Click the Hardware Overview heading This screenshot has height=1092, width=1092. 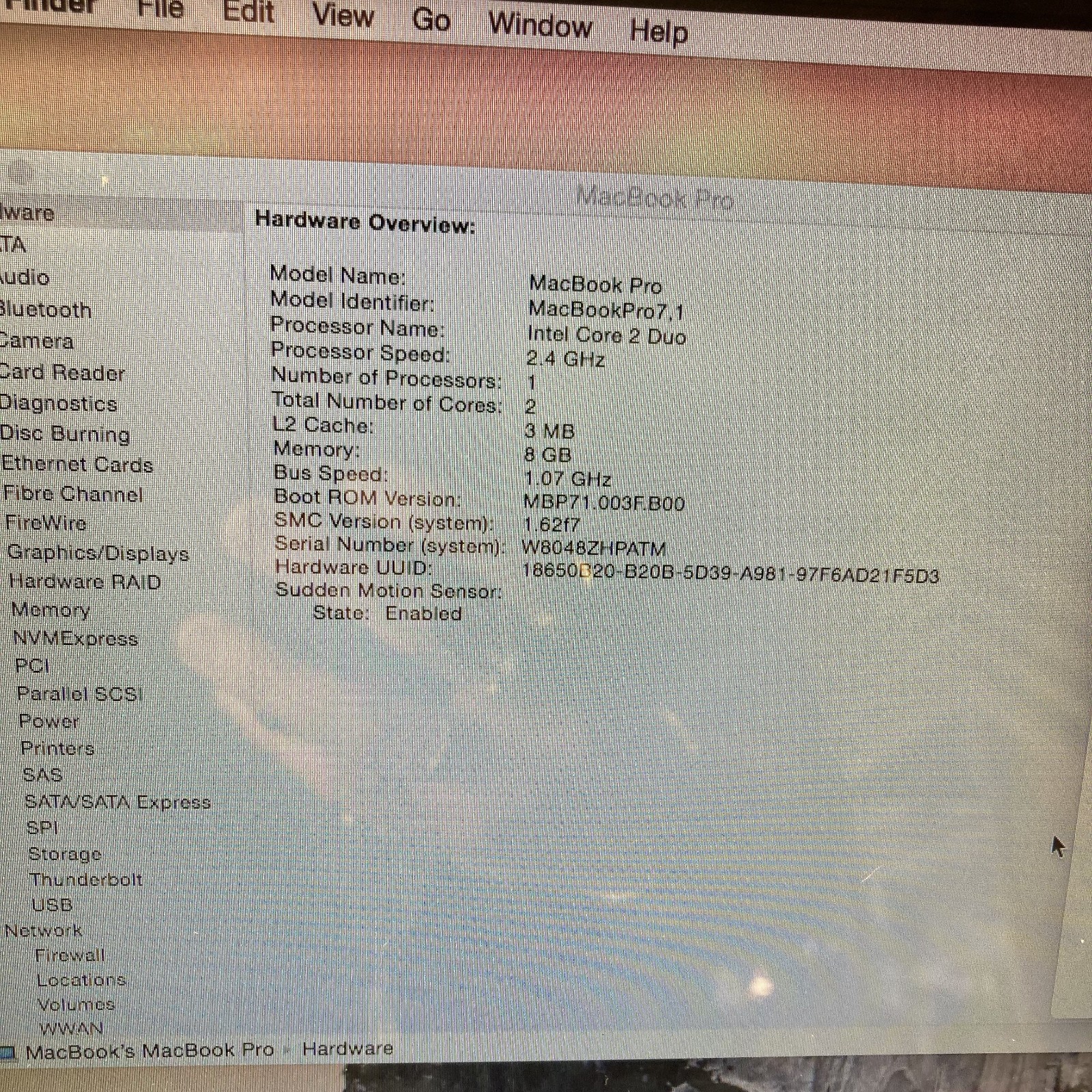(x=364, y=222)
